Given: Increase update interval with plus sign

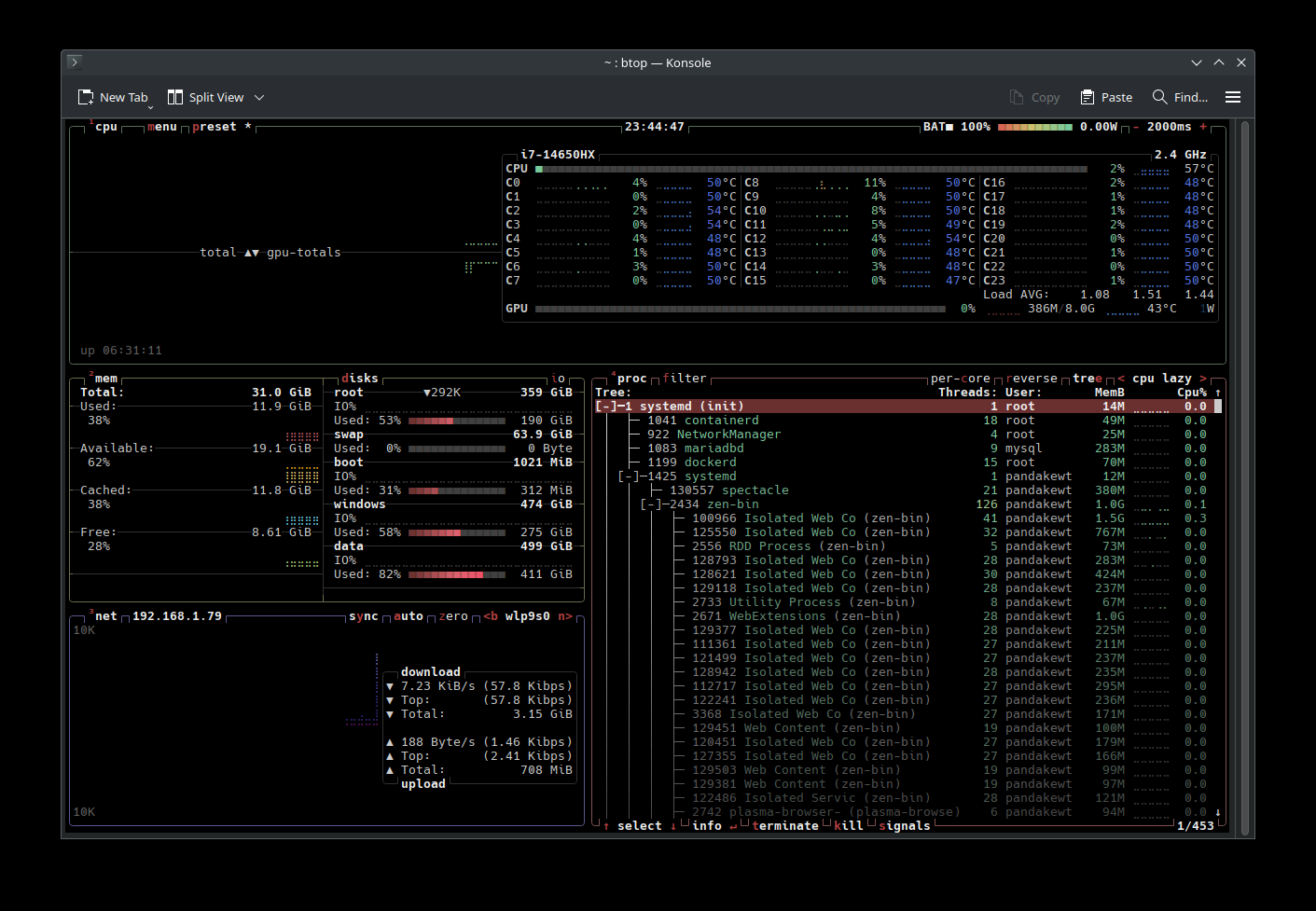Looking at the screenshot, I should coord(1203,127).
